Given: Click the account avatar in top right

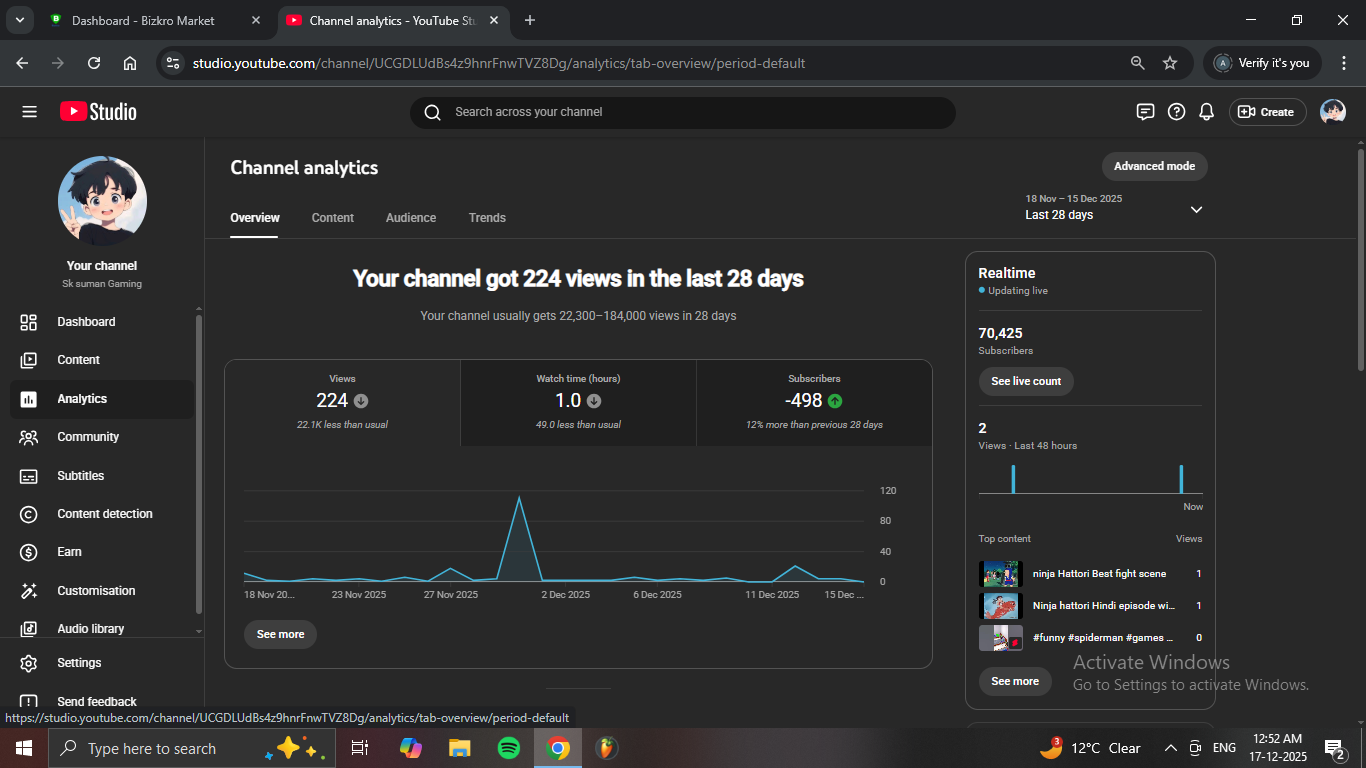Looking at the screenshot, I should [1332, 112].
